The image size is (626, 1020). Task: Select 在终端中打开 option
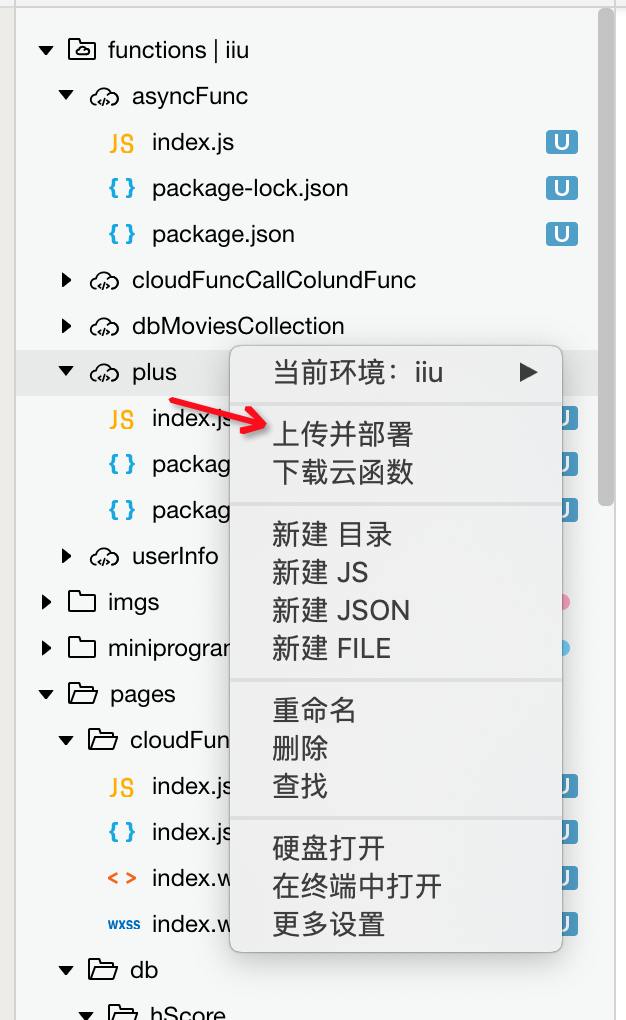[x=357, y=887]
